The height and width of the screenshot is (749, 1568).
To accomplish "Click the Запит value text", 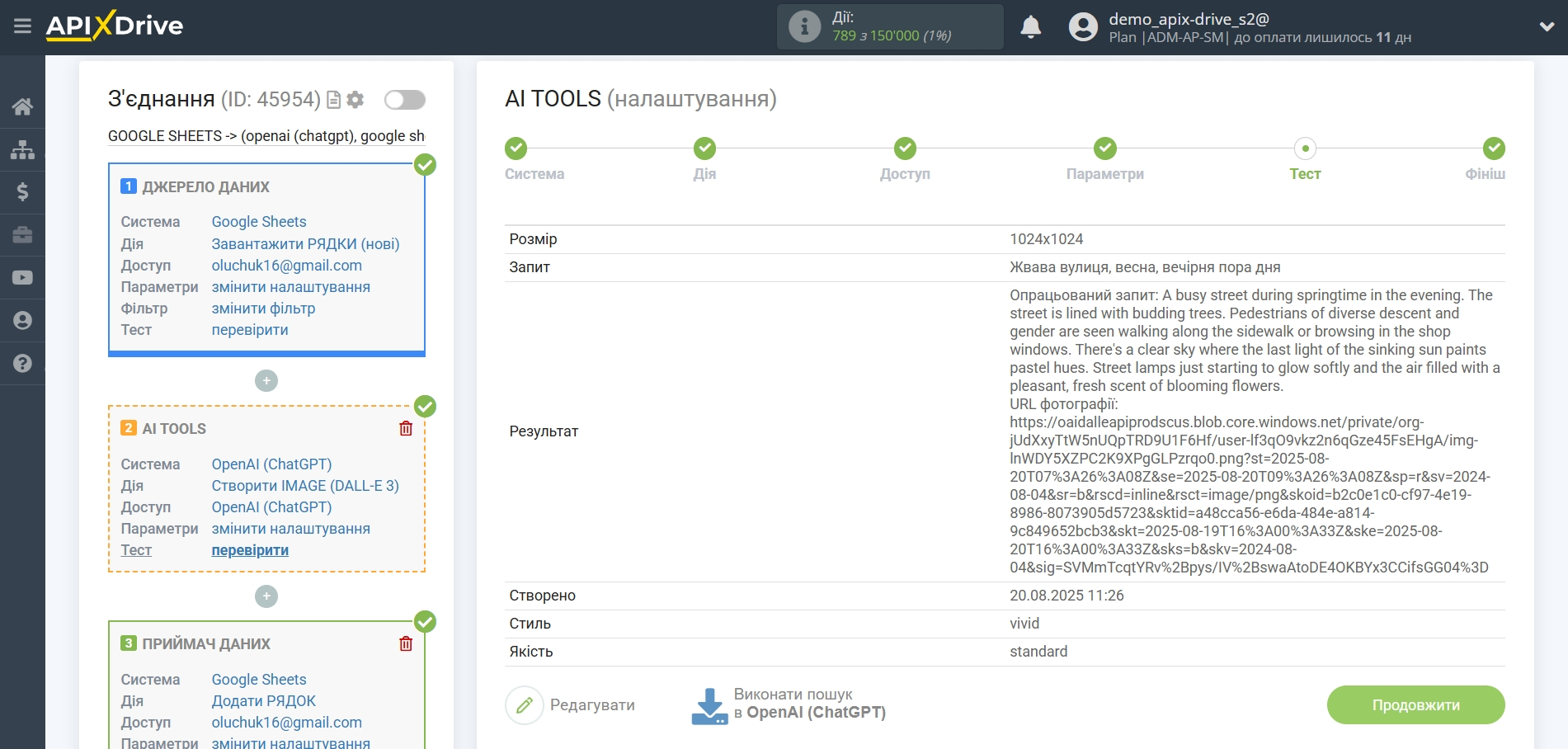I will pos(1145,267).
